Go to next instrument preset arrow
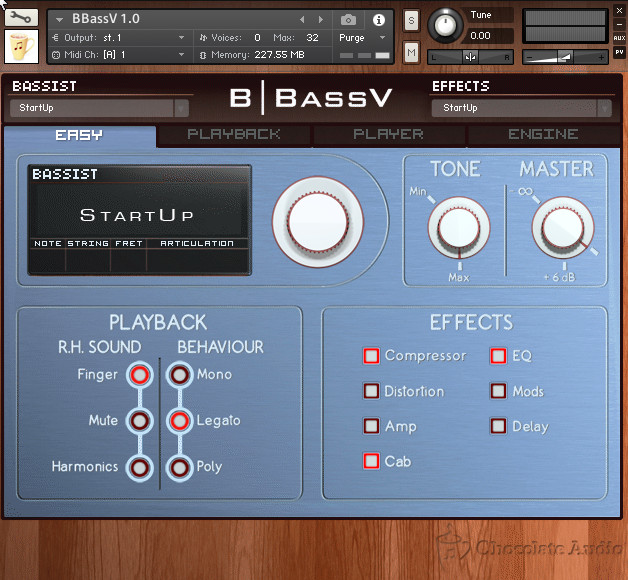 (x=321, y=19)
